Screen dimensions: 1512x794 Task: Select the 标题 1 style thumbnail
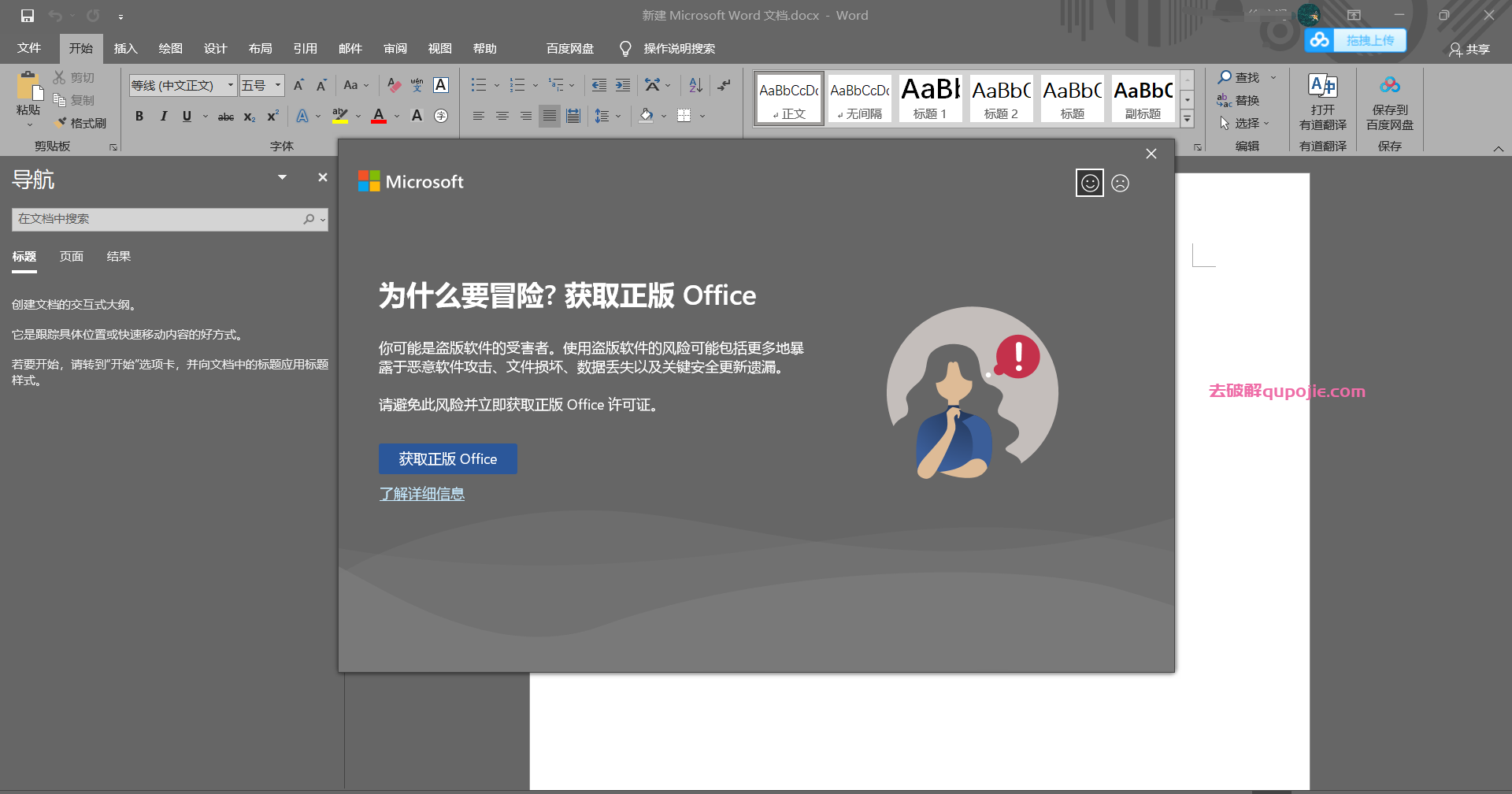point(930,98)
